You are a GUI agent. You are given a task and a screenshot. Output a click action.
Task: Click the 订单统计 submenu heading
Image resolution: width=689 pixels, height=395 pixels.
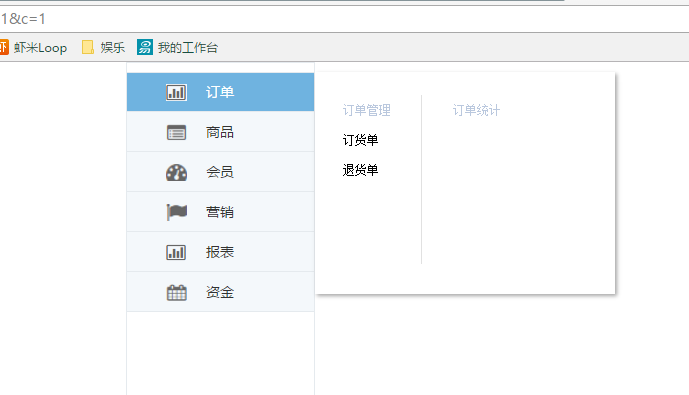(x=476, y=110)
